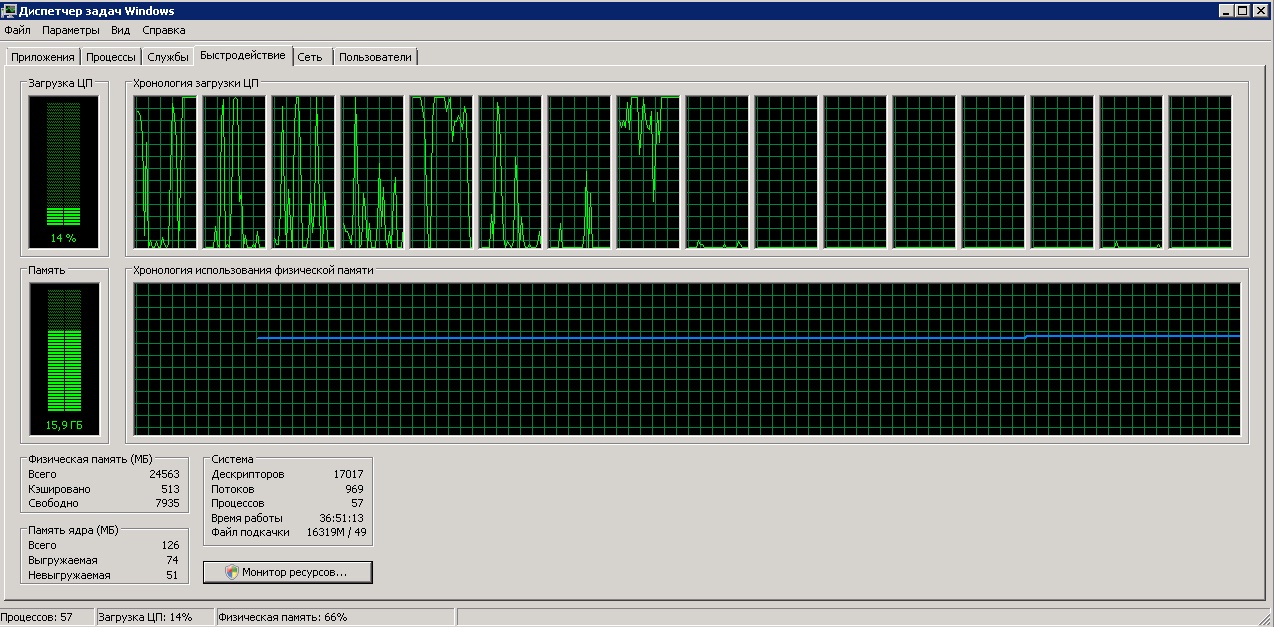This screenshot has height=627, width=1274.
Task: Open the Сеть tab
Action: pyautogui.click(x=310, y=57)
